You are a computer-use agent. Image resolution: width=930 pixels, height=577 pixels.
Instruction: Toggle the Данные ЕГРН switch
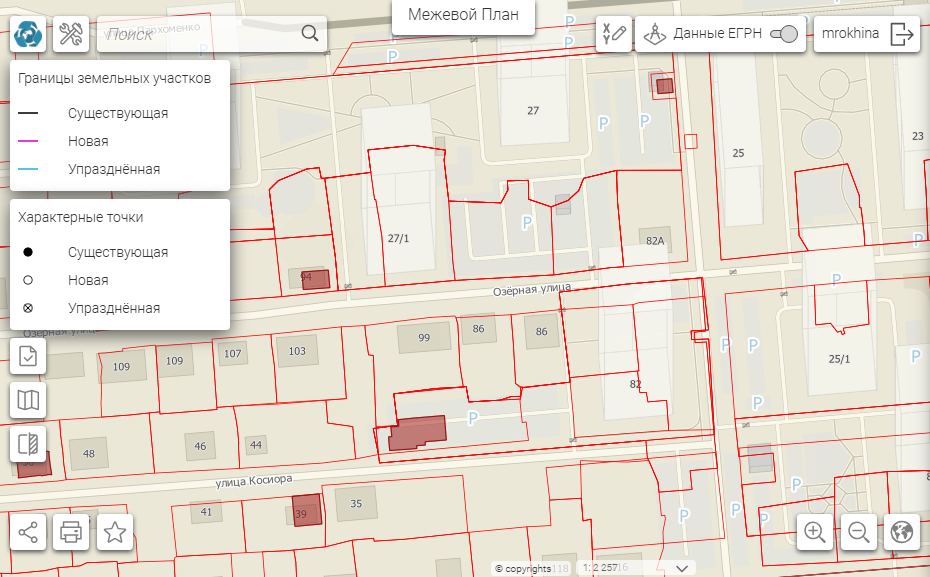tap(788, 34)
